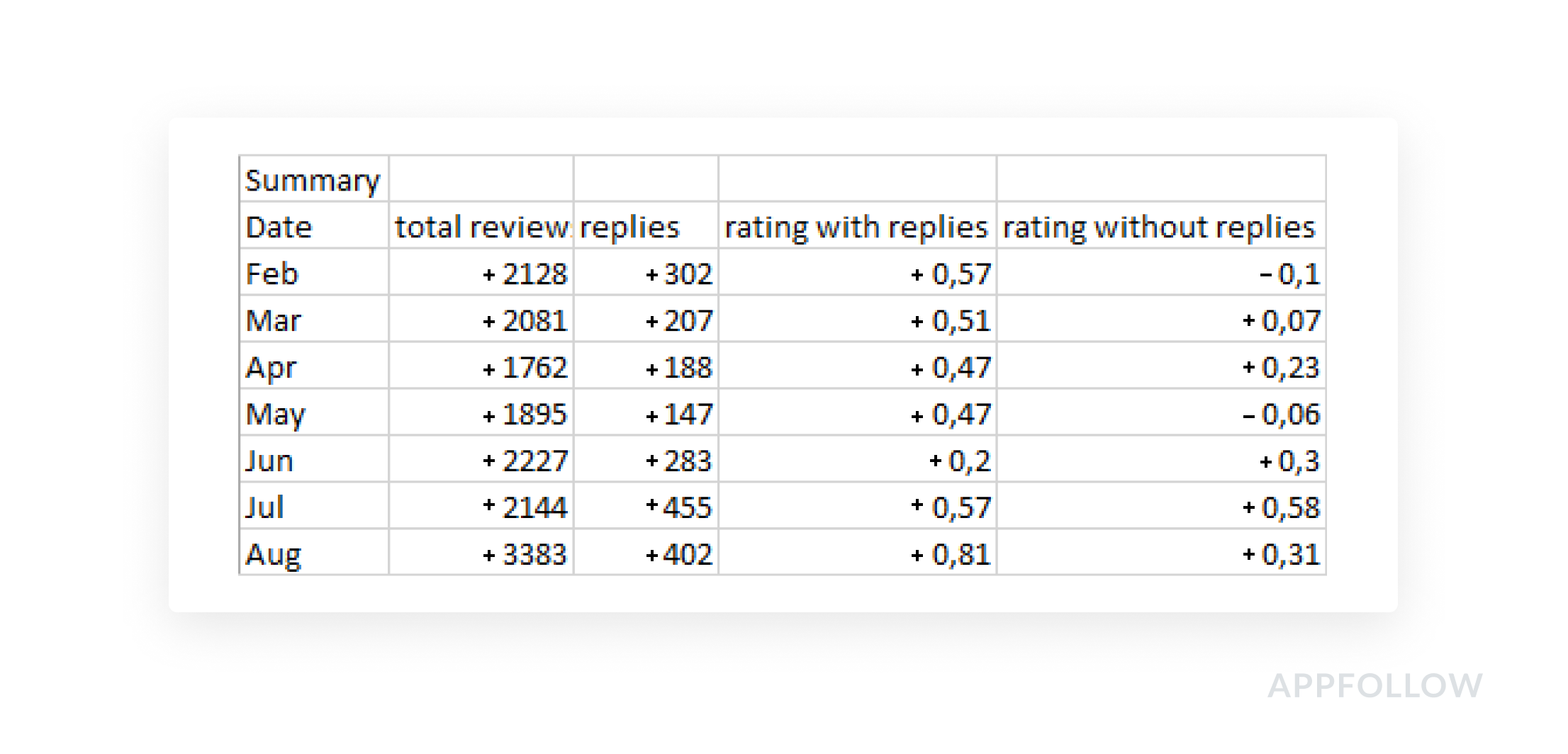The image size is (1568, 754).
Task: Click the Aug total reviews value 3383
Action: tap(526, 555)
